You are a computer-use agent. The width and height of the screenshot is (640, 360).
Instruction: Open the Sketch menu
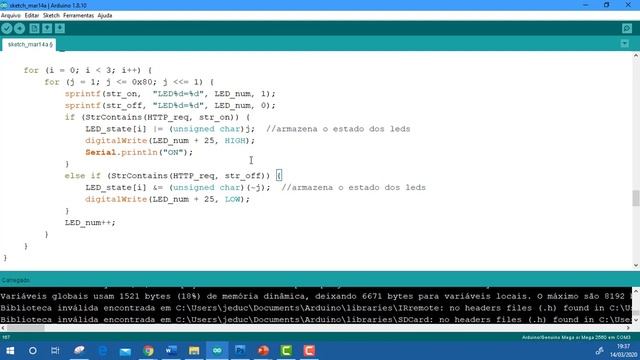pyautogui.click(x=51, y=16)
